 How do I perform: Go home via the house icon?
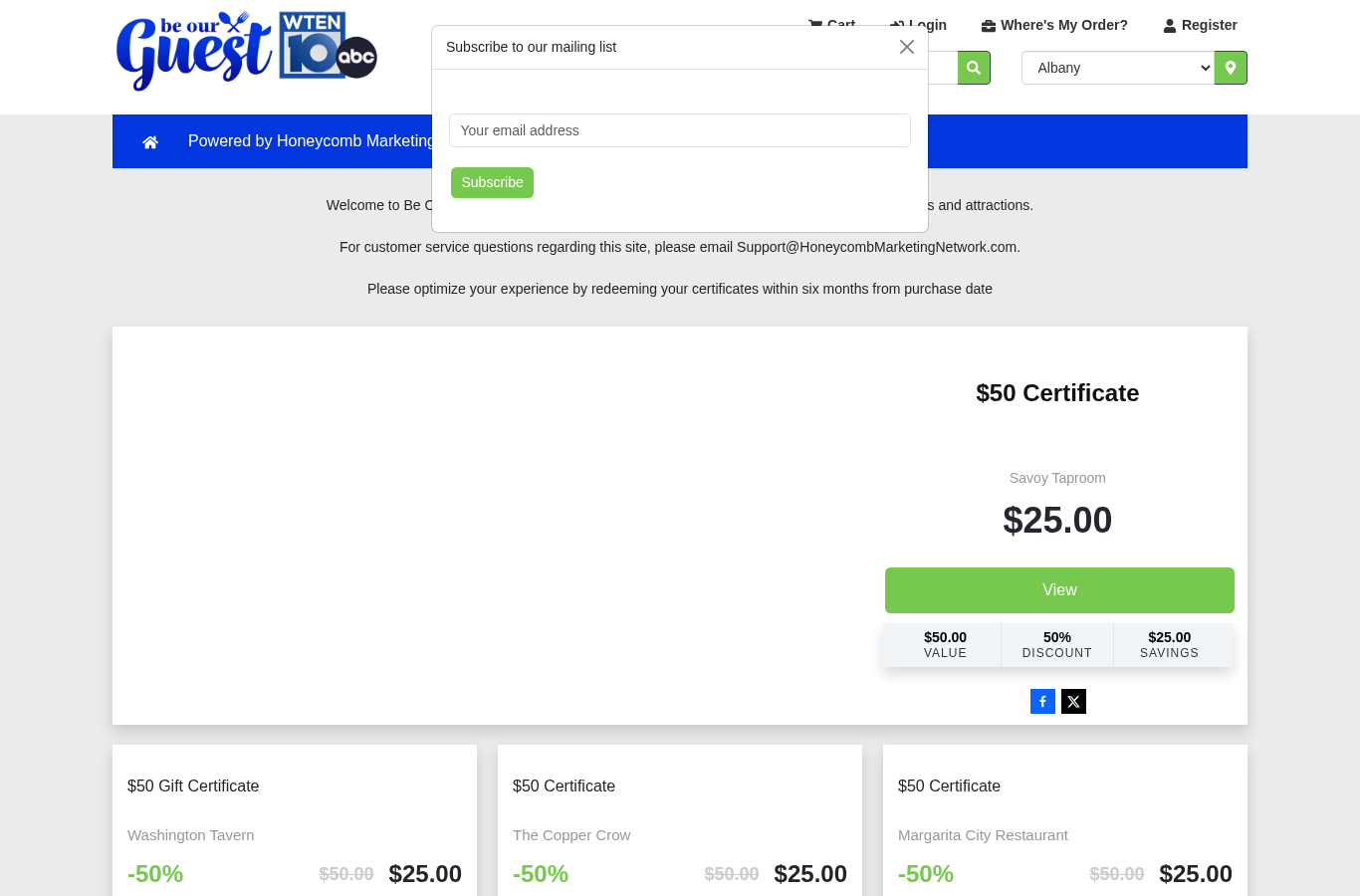tap(150, 141)
